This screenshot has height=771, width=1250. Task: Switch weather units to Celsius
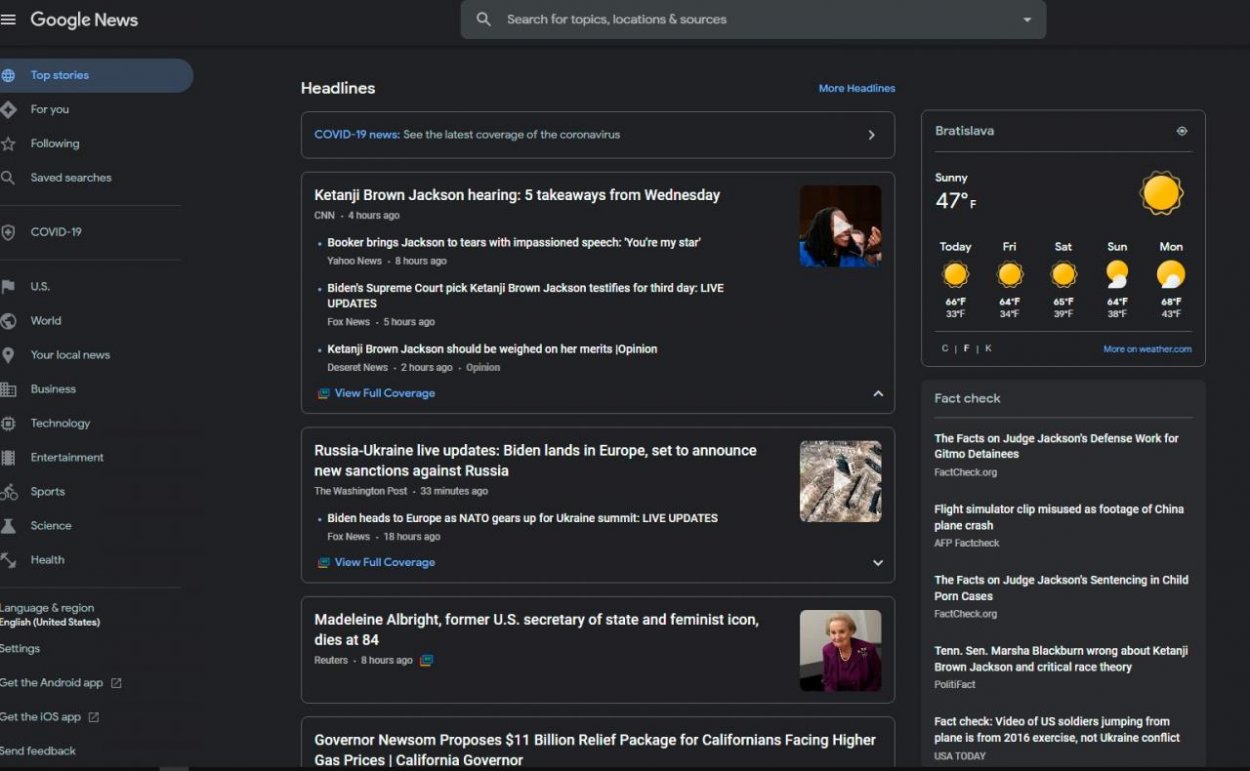click(943, 348)
